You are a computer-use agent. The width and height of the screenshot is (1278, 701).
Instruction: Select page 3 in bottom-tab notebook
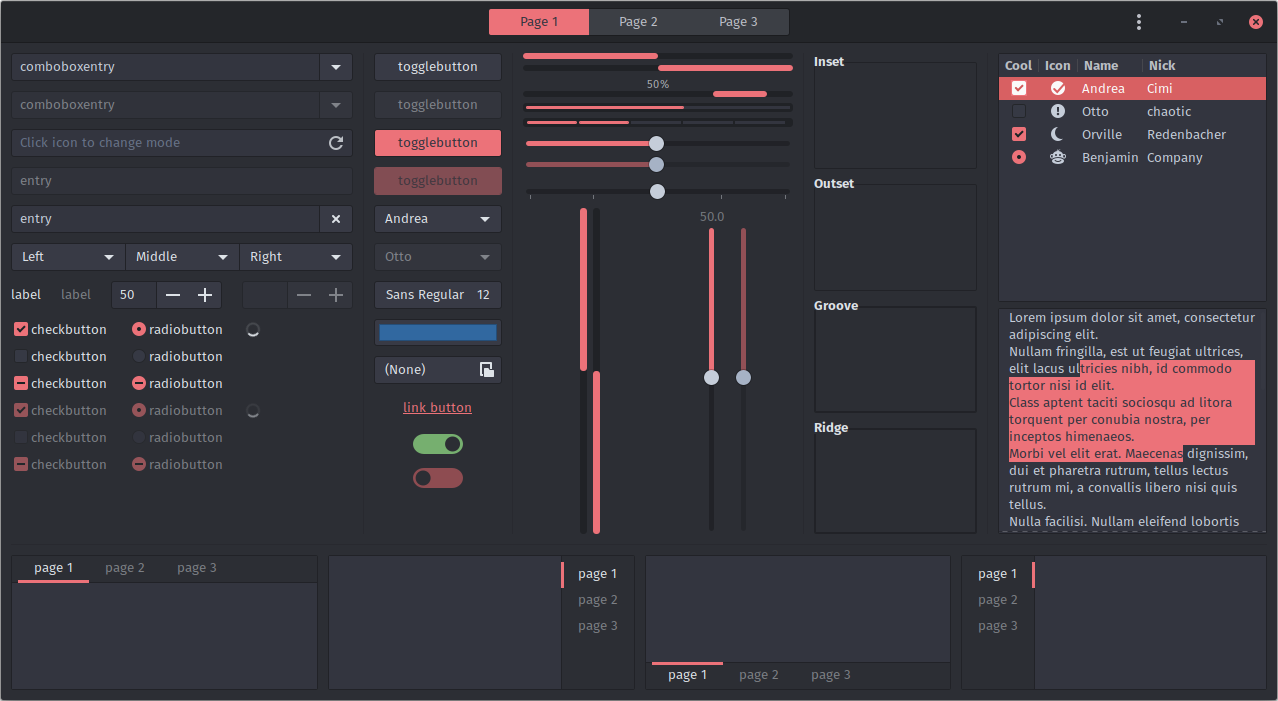coord(831,675)
